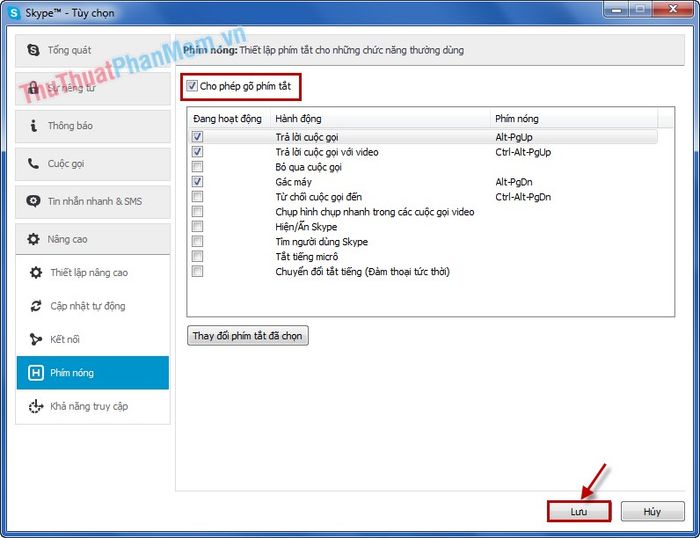
Task: Select Thiết lập nâng cao sub-item
Action: 93,272
